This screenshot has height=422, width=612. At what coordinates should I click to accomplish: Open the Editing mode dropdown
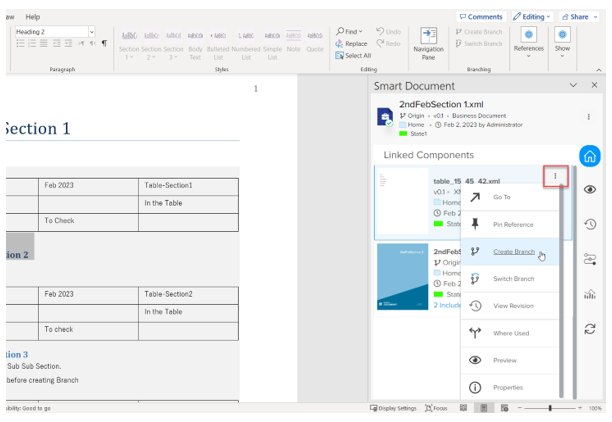click(x=532, y=17)
